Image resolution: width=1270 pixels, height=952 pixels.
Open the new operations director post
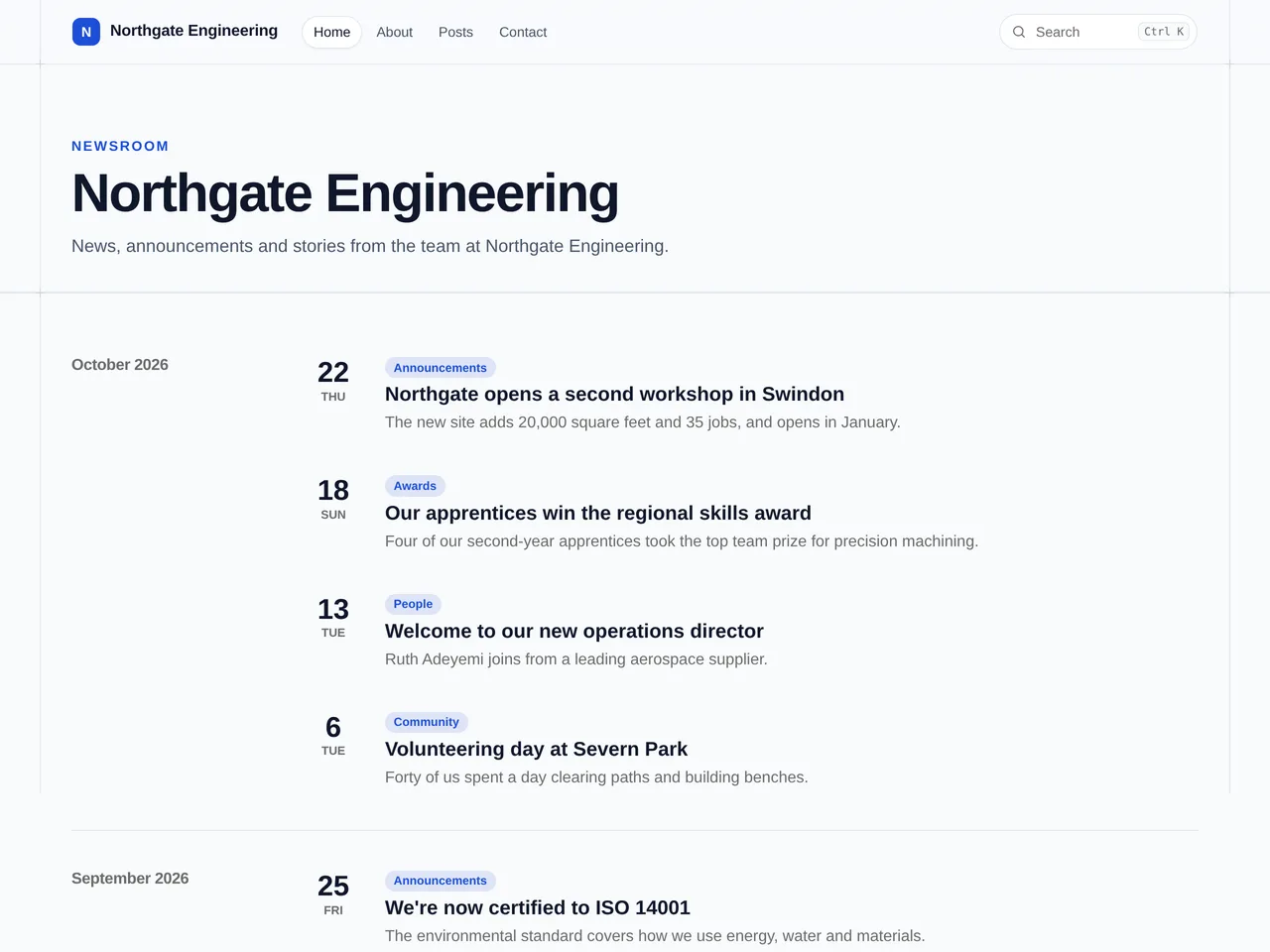(574, 631)
